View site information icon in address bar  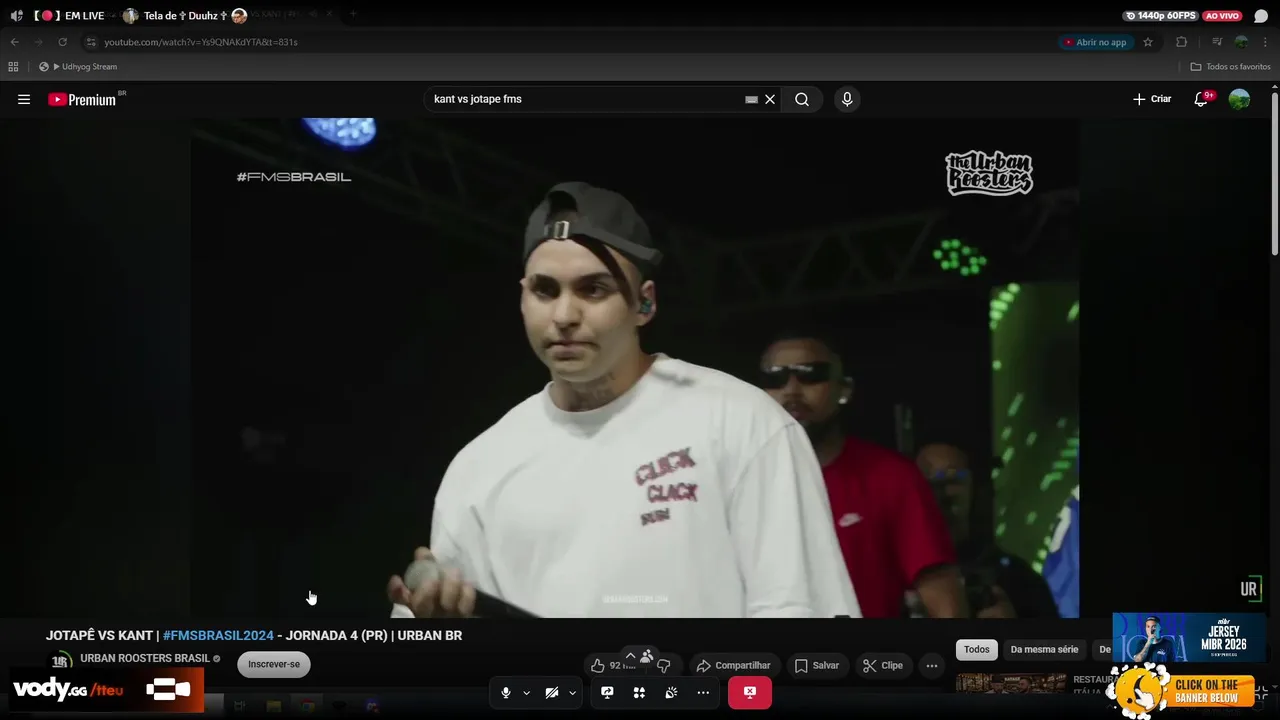[91, 42]
